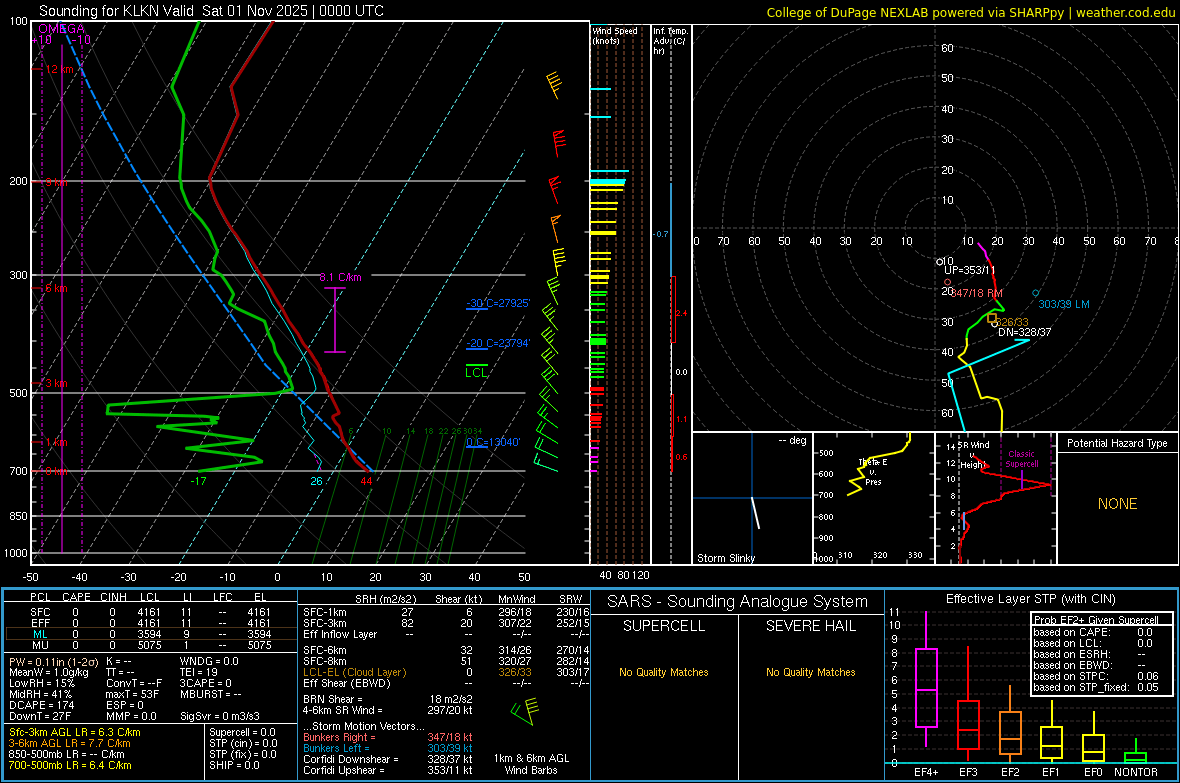Select the highlighted ML parcel row
This screenshot has height=783, width=1180.
151,634
